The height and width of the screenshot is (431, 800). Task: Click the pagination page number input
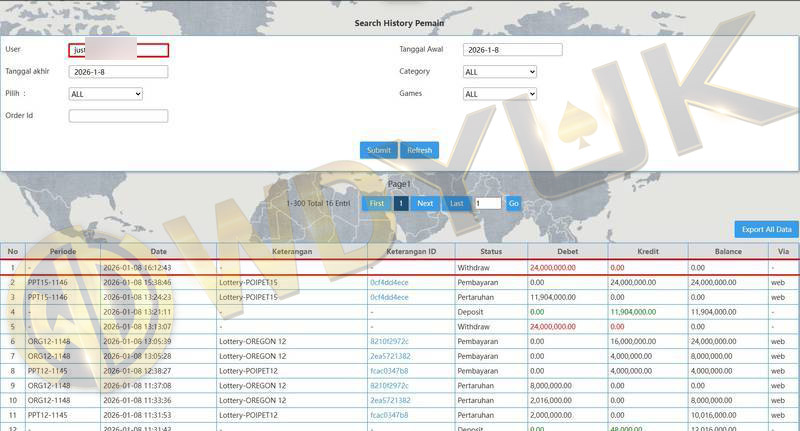point(487,203)
